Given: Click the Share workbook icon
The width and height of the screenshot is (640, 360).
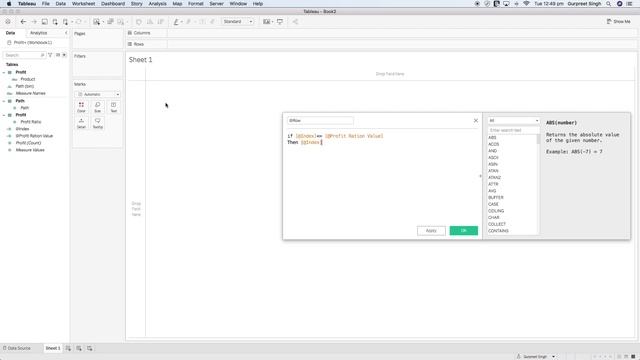Looking at the screenshot, I should tap(295, 22).
